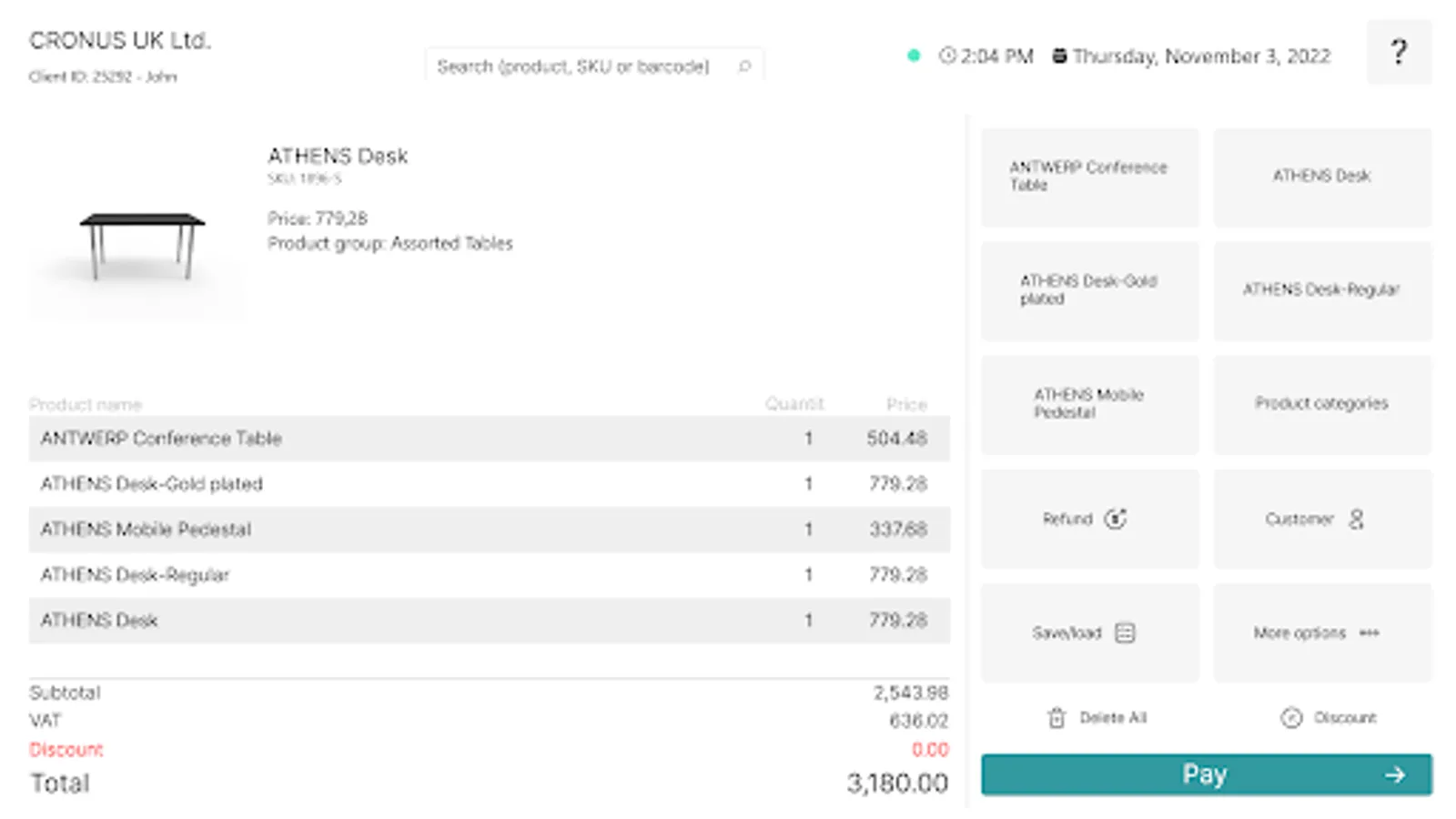The image size is (1456, 819).
Task: Add ANTWERP Conference Table product tile
Action: click(1089, 177)
